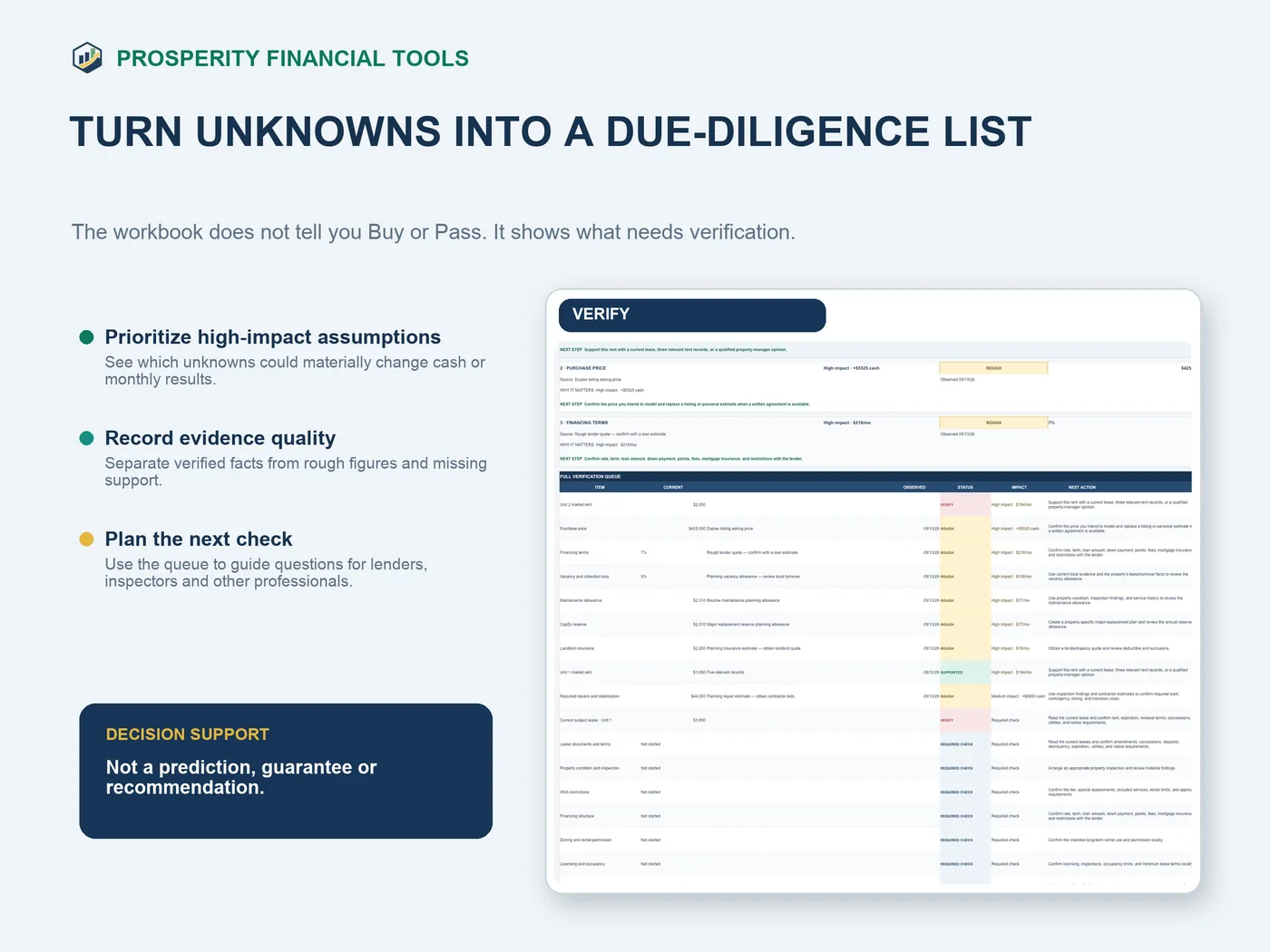Select 'Plan the next check' heading

[x=199, y=539]
